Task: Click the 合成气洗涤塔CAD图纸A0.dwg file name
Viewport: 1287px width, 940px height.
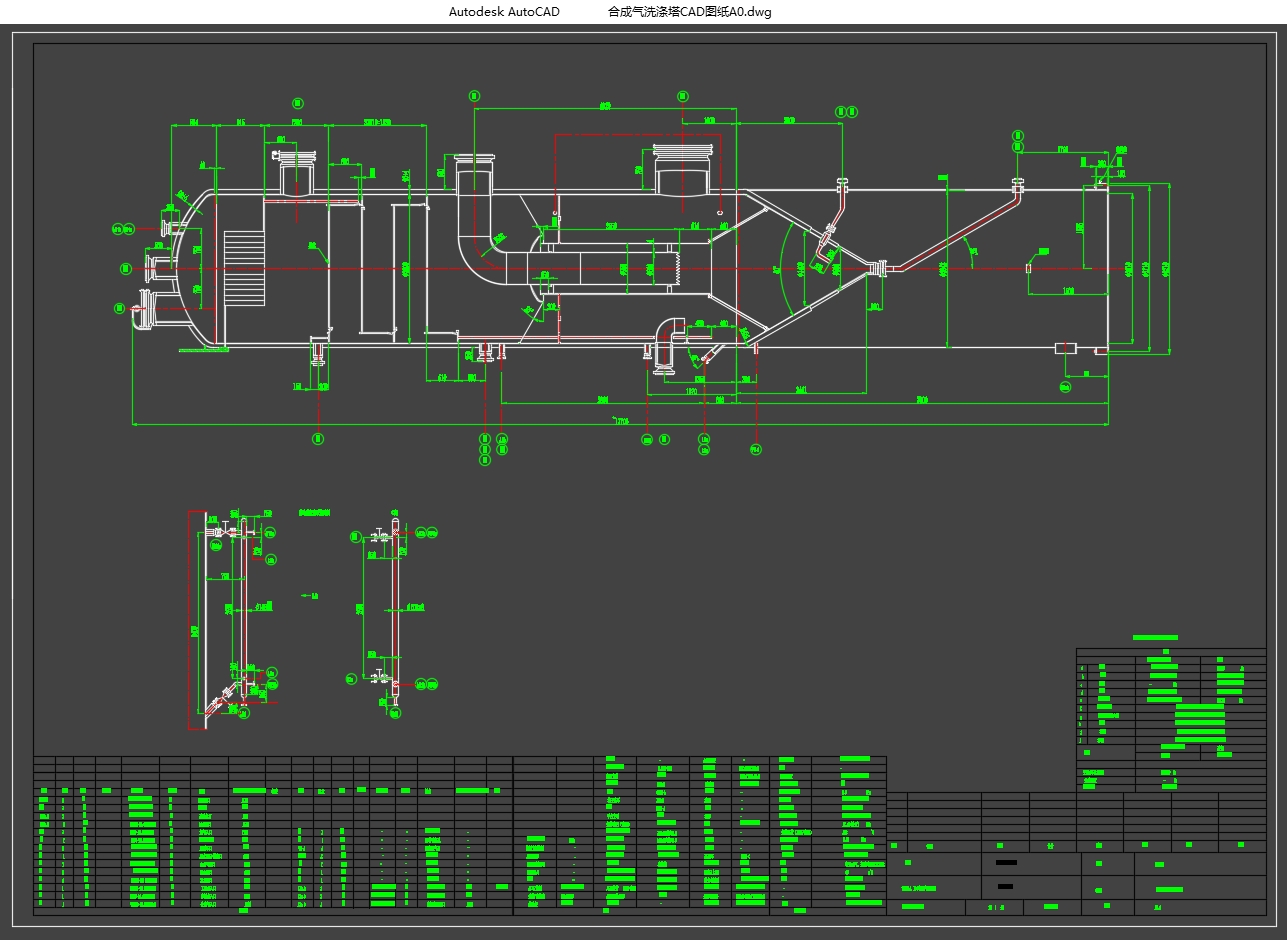Action: [x=689, y=12]
